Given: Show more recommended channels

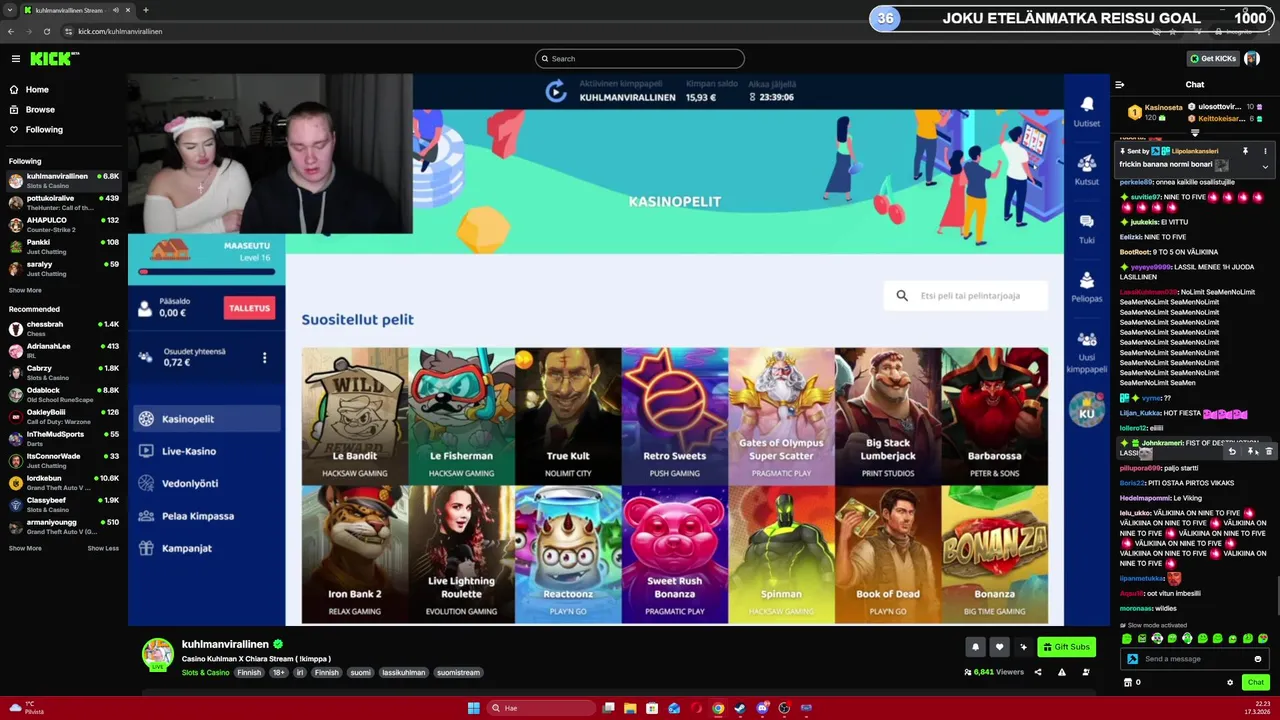Looking at the screenshot, I should pos(25,548).
